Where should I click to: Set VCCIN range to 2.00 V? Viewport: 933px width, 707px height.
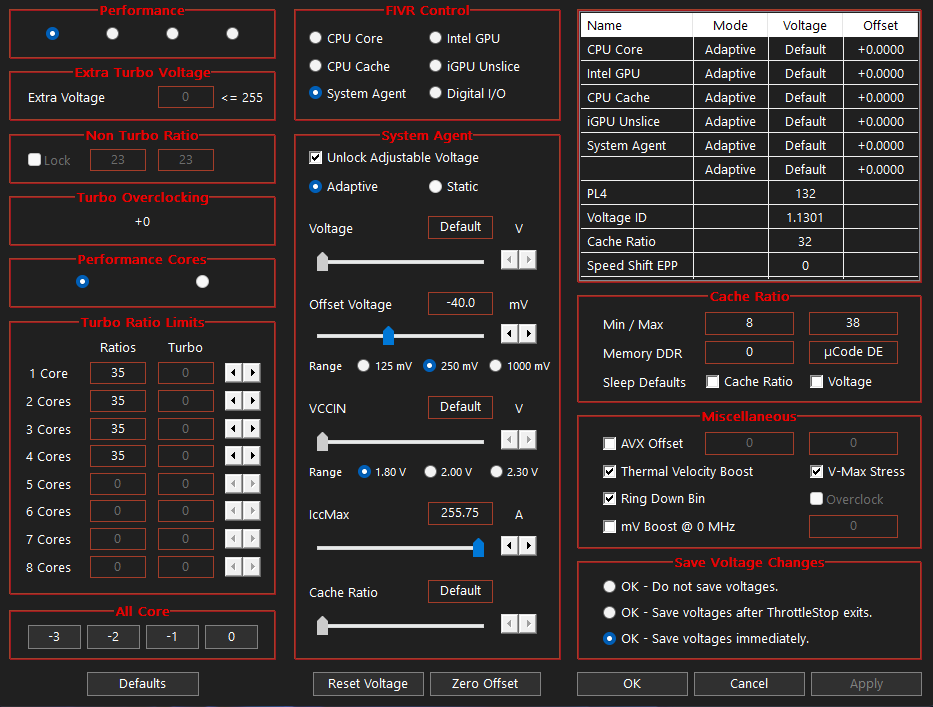click(430, 471)
